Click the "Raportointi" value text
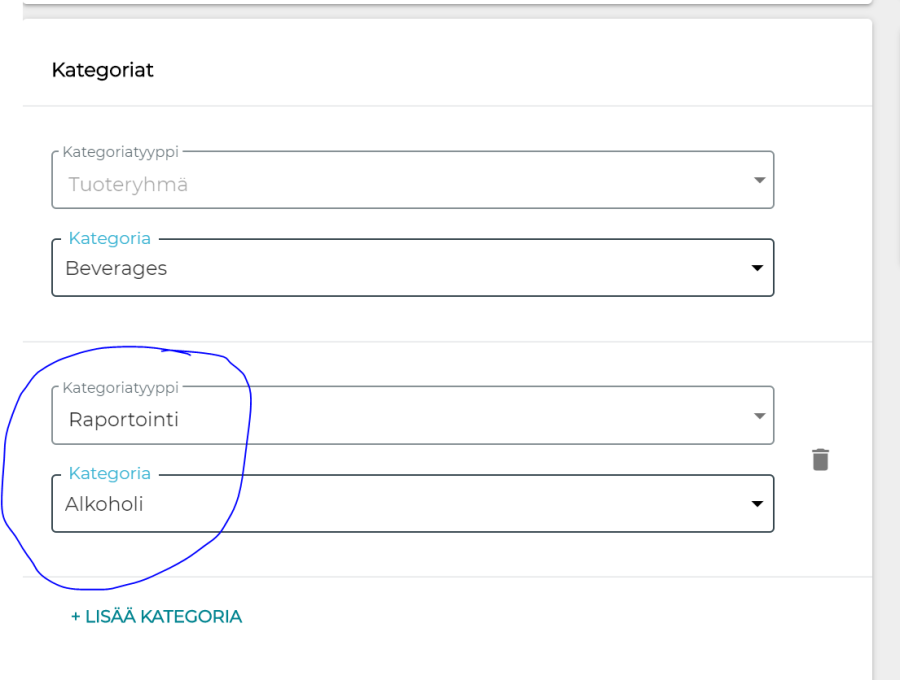The height and width of the screenshot is (680, 900). [123, 419]
